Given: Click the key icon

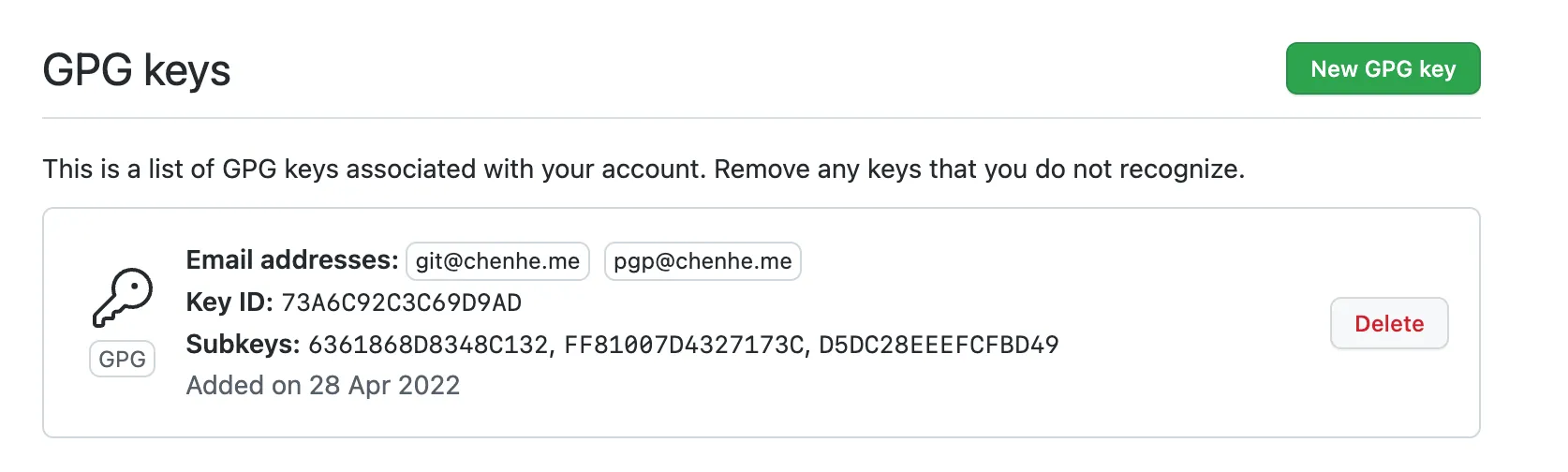Looking at the screenshot, I should point(123,298).
